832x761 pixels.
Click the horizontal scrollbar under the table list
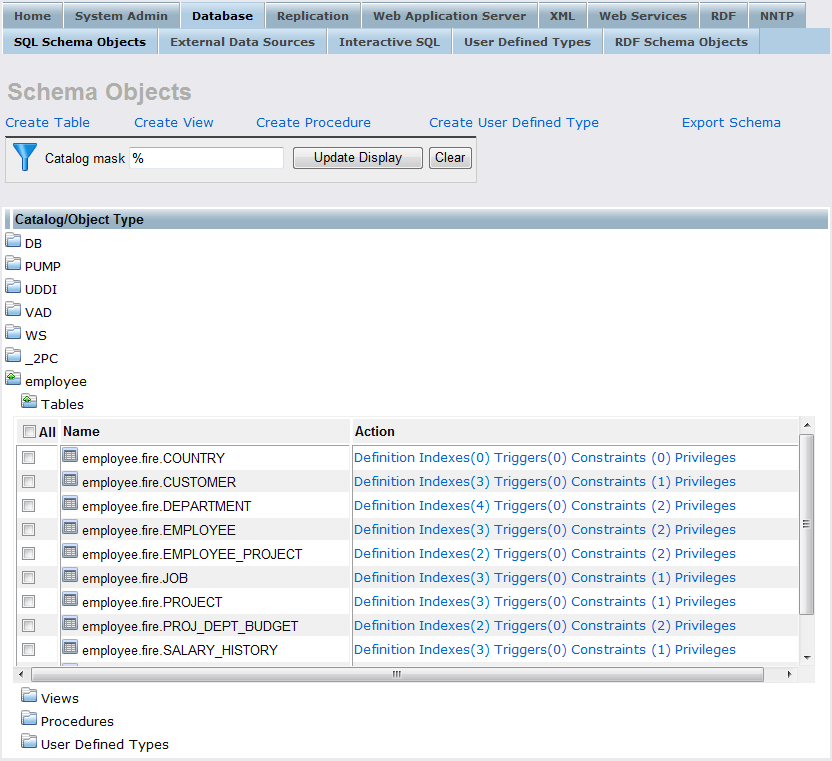click(396, 674)
